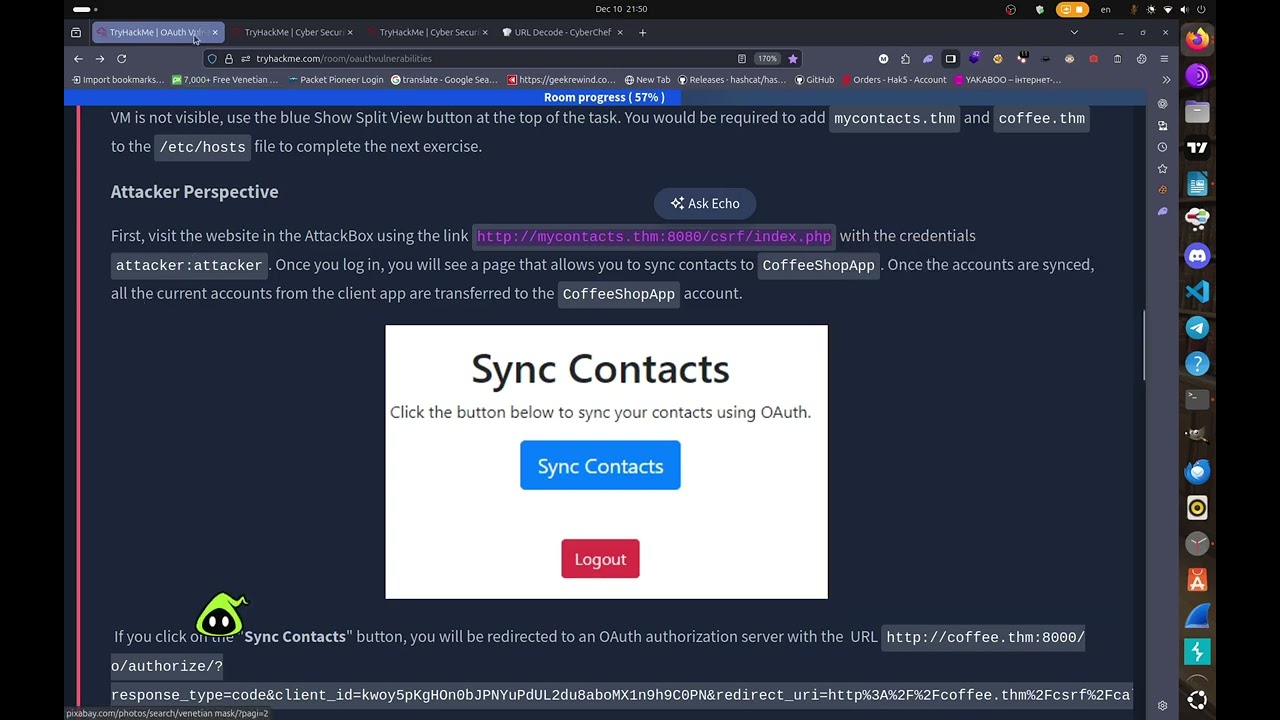Open the GitHub bookmark
1280x720 pixels.
(x=814, y=80)
